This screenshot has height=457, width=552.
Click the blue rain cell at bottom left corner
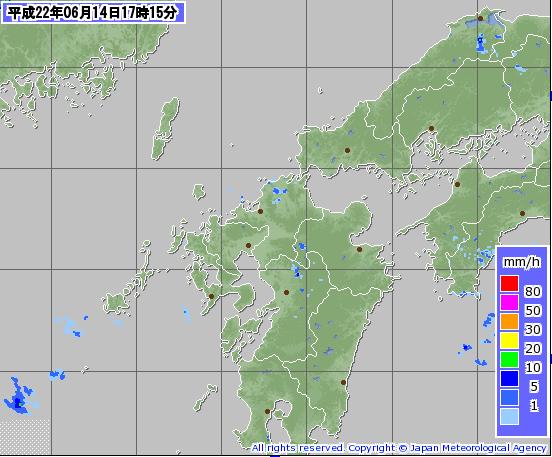[x=19, y=397]
